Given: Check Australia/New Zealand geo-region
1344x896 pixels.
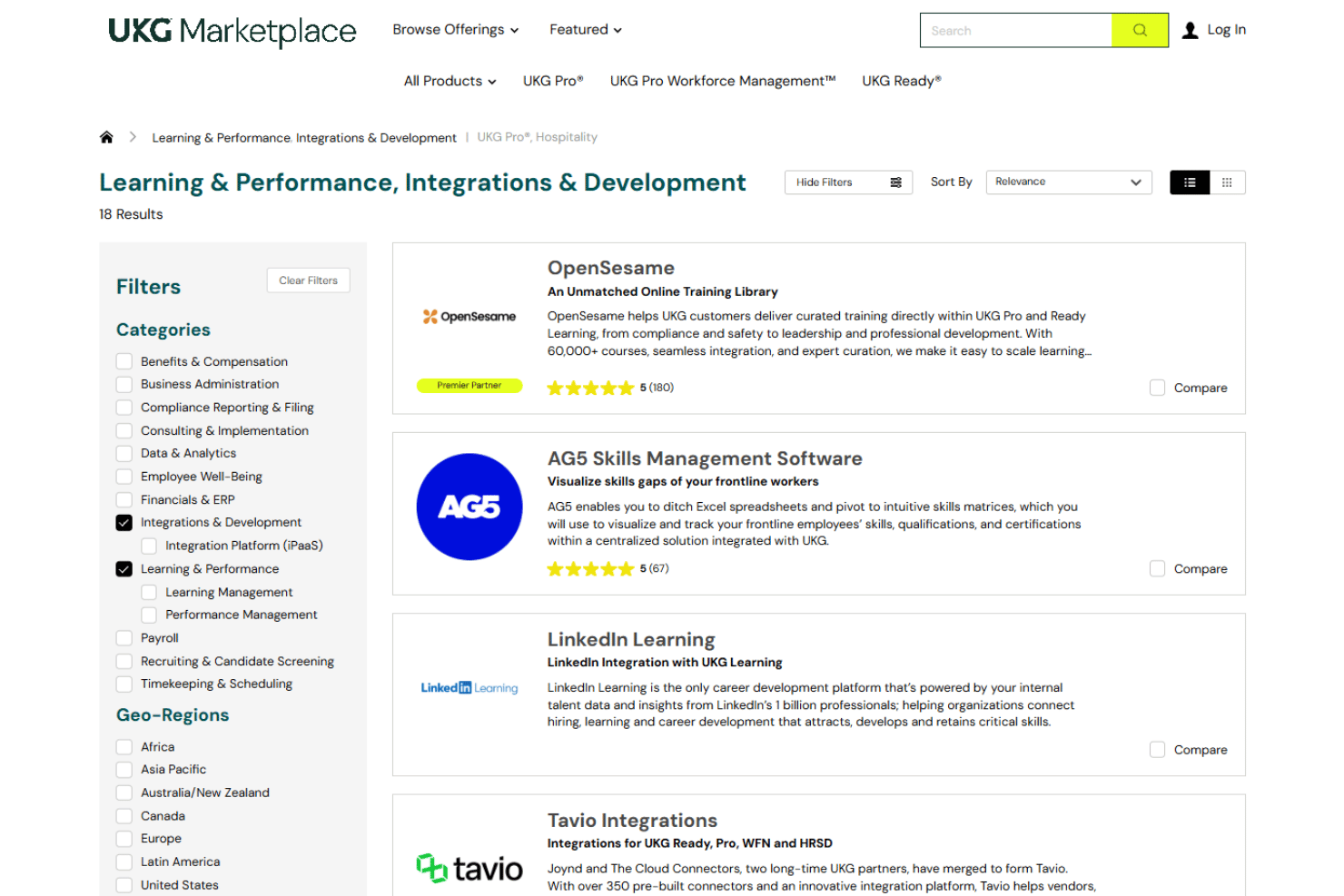Looking at the screenshot, I should click(x=124, y=793).
